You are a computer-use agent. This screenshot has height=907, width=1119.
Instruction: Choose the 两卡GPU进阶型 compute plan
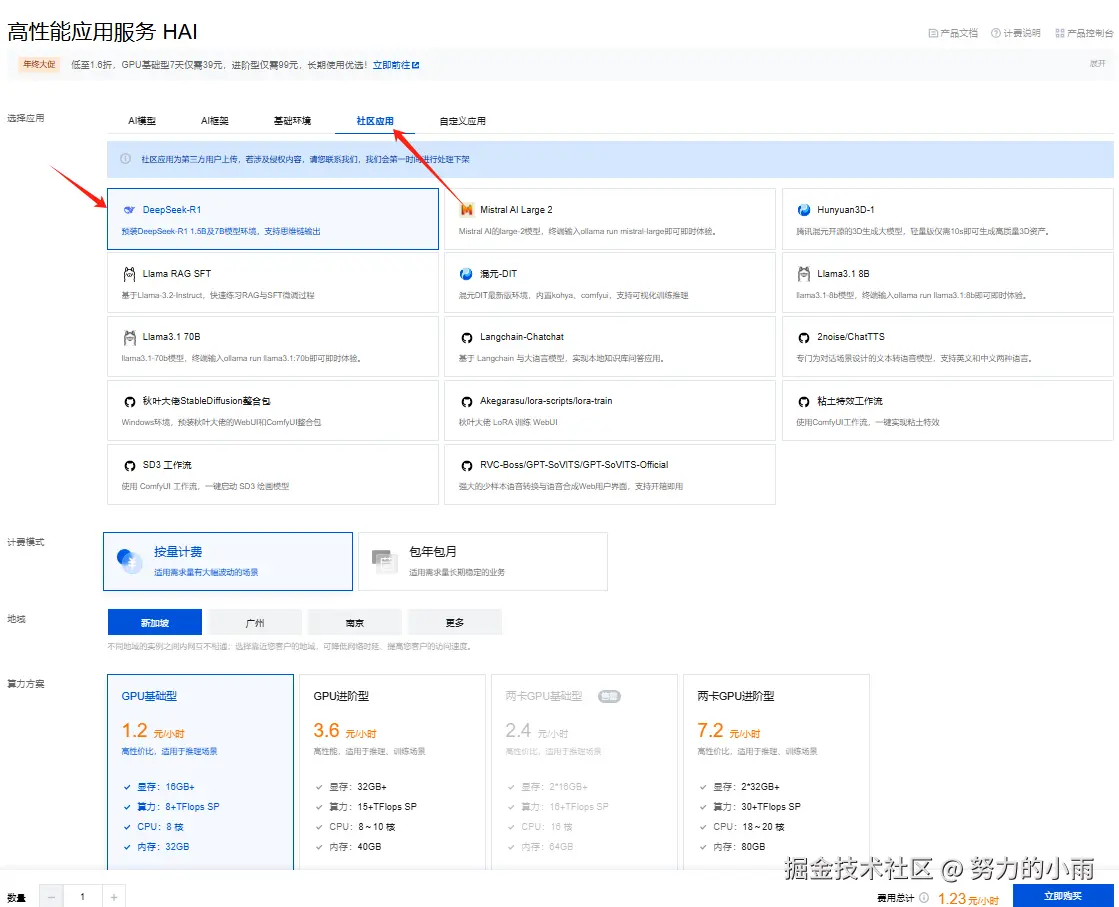click(x=776, y=772)
